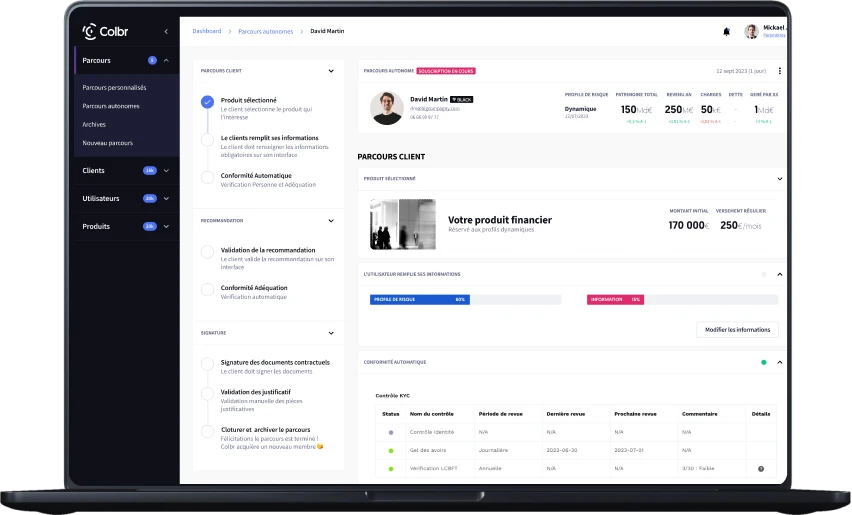Click the SOUSCRIPTION EN COURS status tag
The height and width of the screenshot is (515, 852).
446,71
